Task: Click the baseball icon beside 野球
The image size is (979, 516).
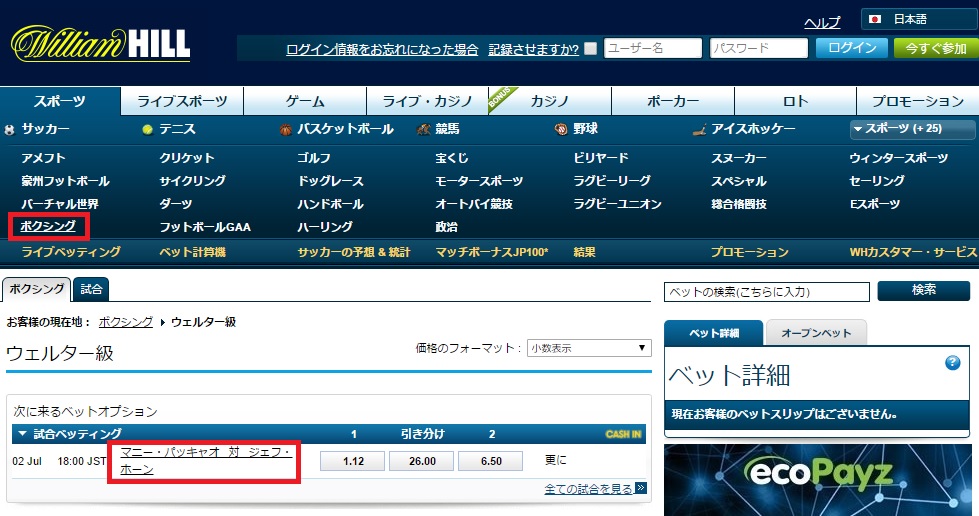Action: [561, 129]
